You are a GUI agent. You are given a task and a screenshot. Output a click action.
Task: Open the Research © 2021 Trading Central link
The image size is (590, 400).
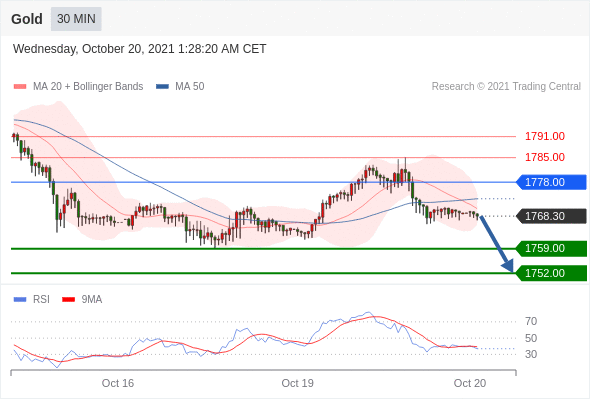point(506,87)
